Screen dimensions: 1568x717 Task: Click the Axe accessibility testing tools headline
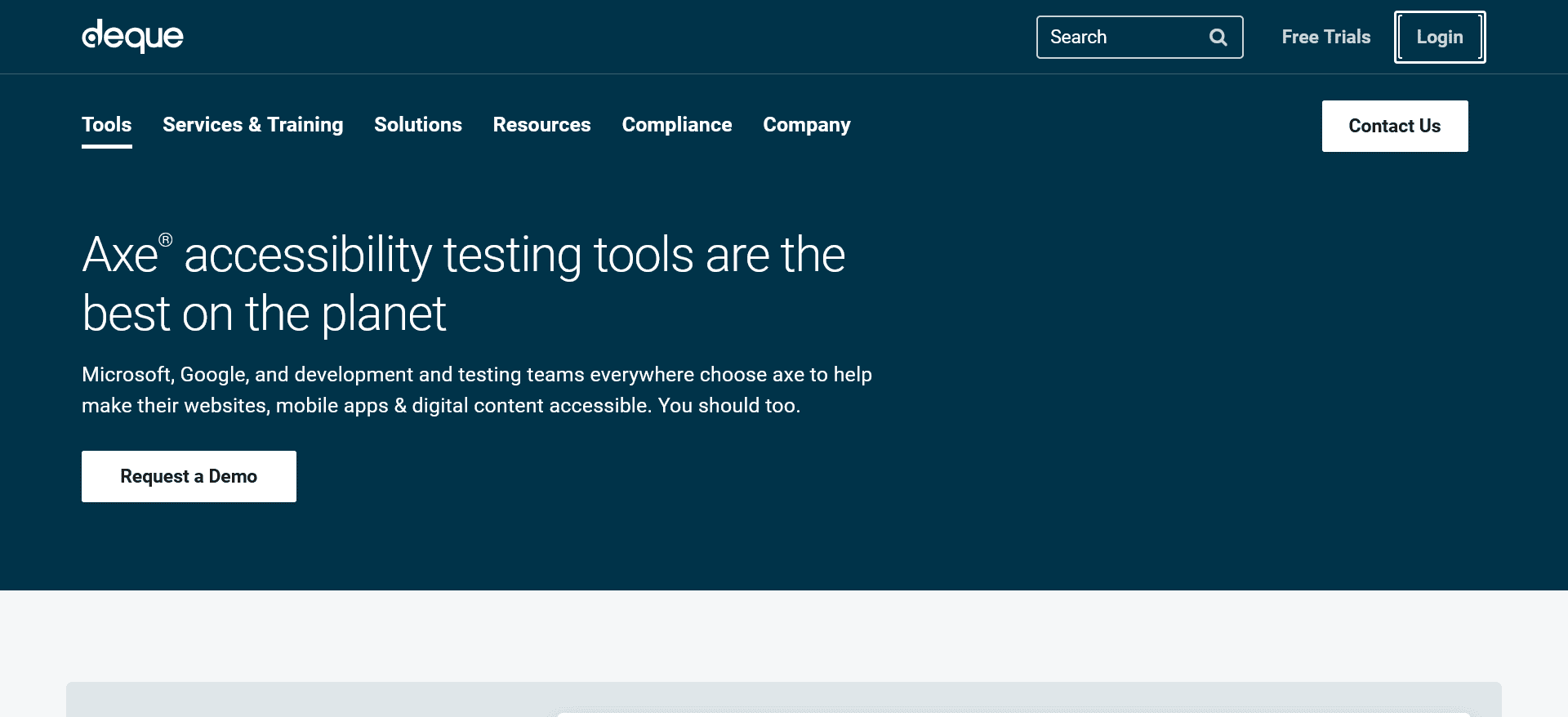point(463,283)
